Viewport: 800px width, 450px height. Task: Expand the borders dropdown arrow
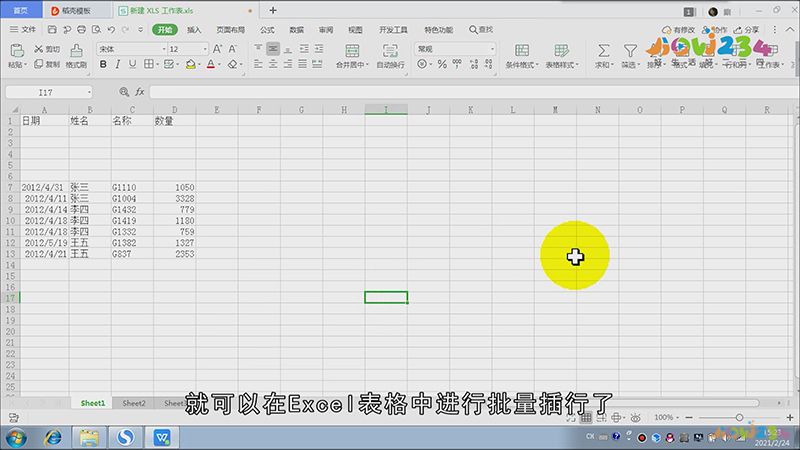tap(158, 64)
